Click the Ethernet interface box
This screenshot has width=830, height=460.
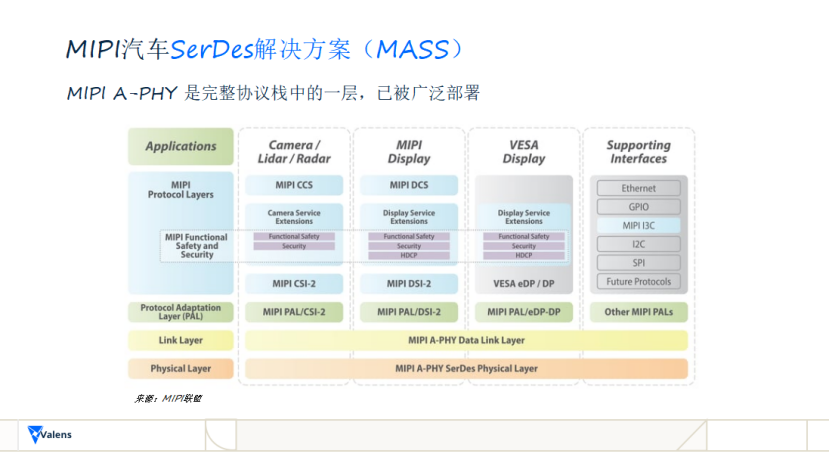pos(638,188)
